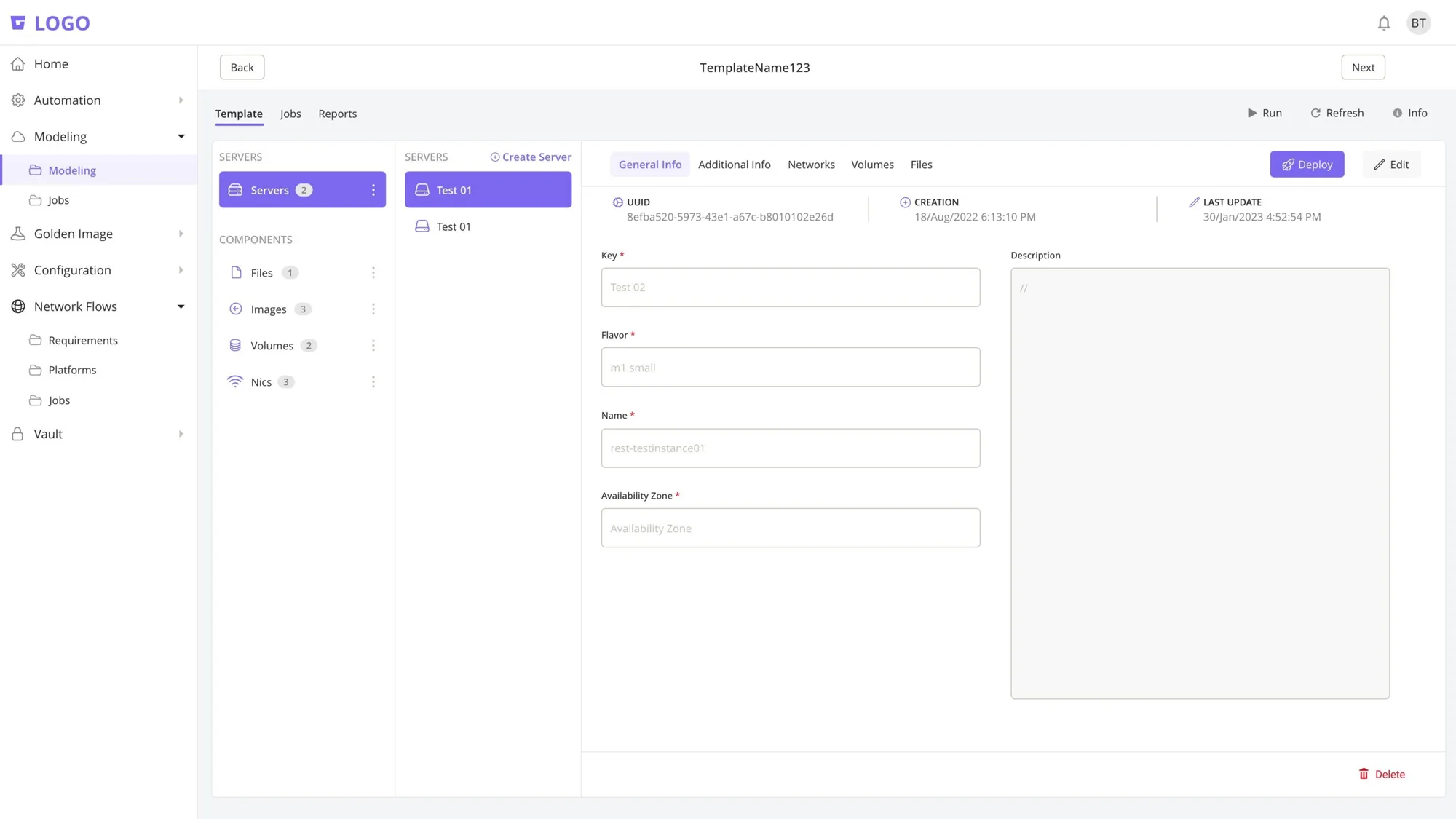Expand the Vault sidebar section

[x=181, y=434]
